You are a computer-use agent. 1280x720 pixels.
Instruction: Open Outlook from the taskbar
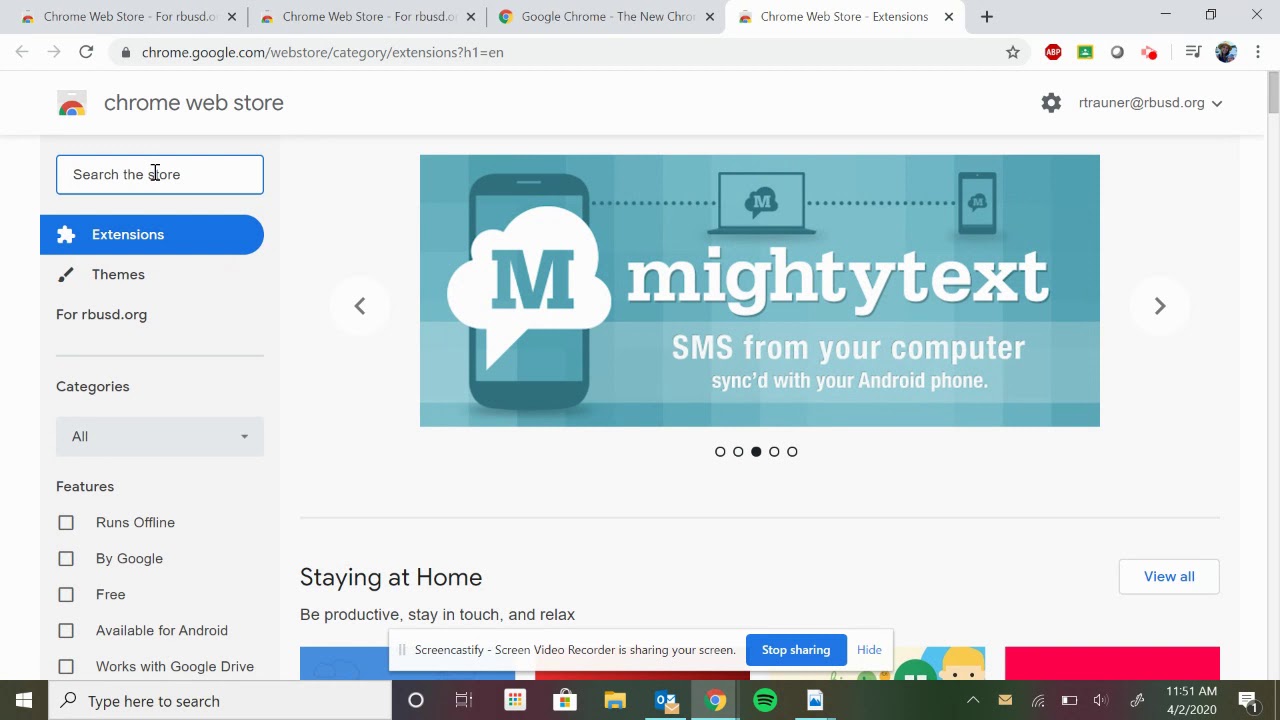(x=666, y=700)
